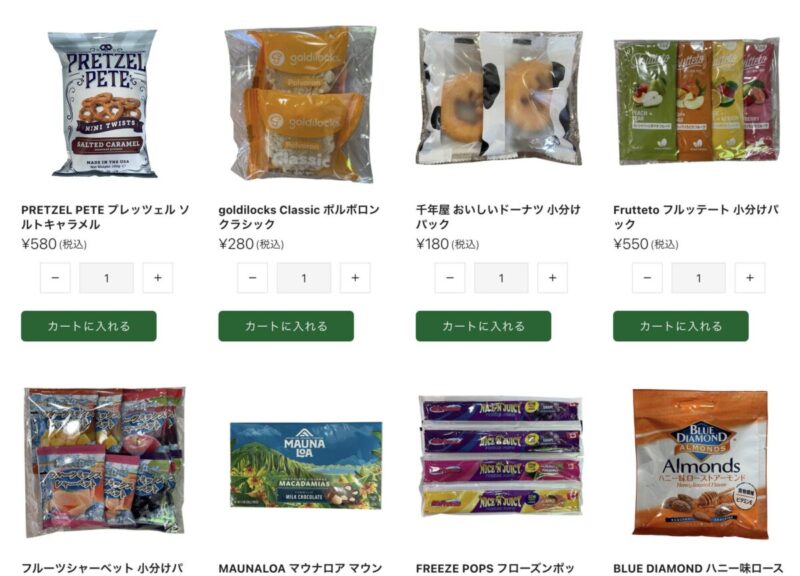The width and height of the screenshot is (800, 576).
Task: Increase quantity of 千年屋 donuts
Action: click(x=552, y=278)
